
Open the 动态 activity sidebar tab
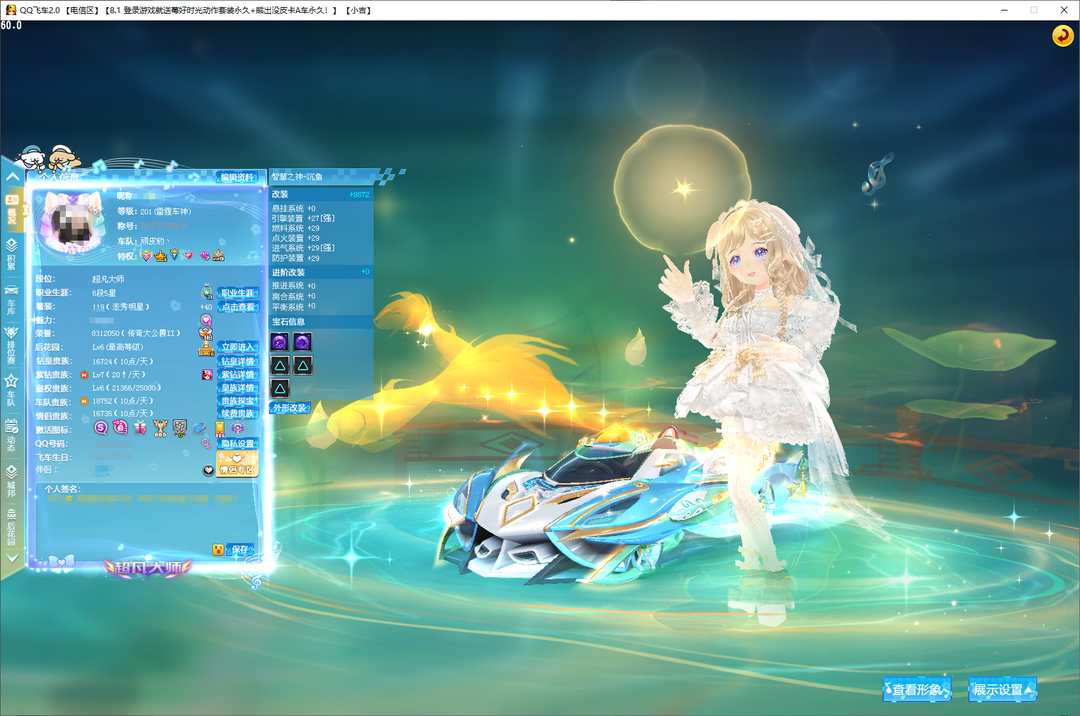click(12, 435)
